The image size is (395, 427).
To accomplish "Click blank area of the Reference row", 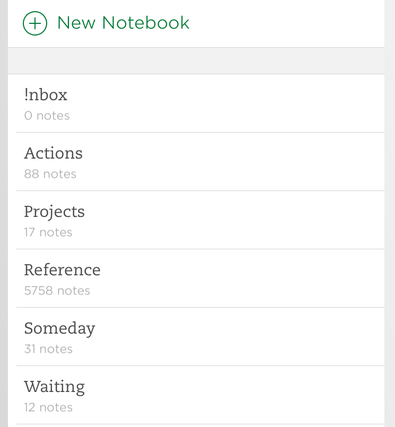I will 242,278.
